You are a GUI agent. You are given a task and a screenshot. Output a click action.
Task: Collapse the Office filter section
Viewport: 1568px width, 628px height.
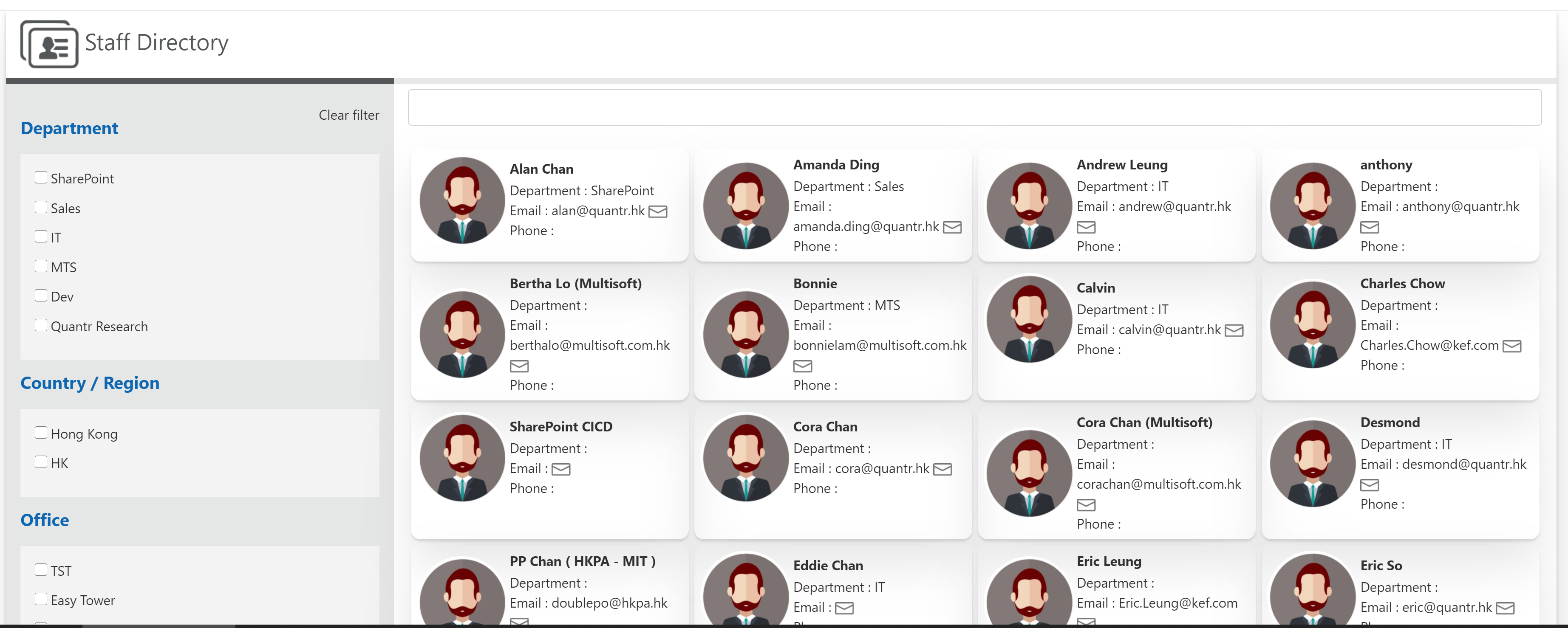(x=45, y=520)
